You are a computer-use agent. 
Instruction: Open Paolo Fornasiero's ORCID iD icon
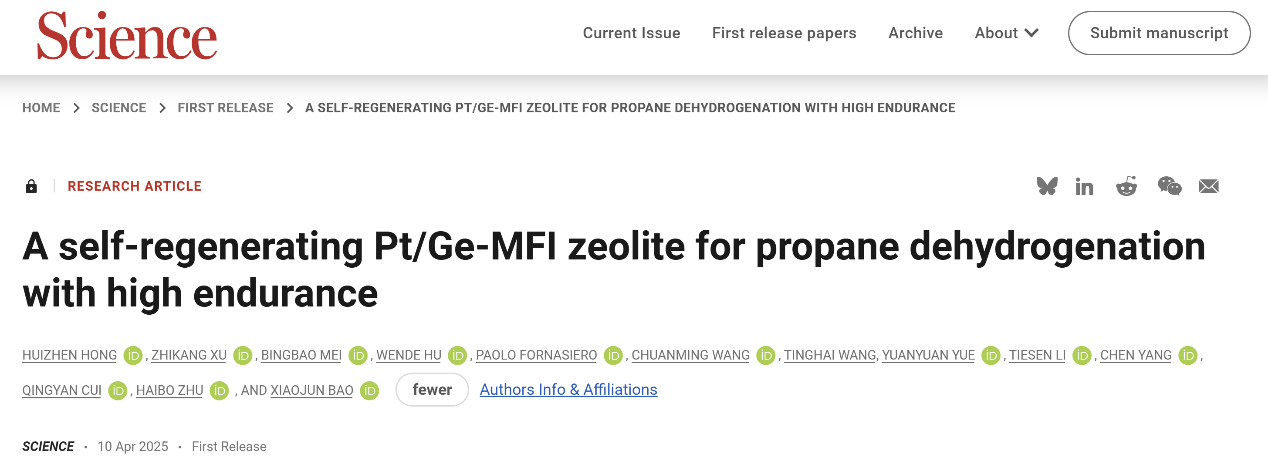613,355
